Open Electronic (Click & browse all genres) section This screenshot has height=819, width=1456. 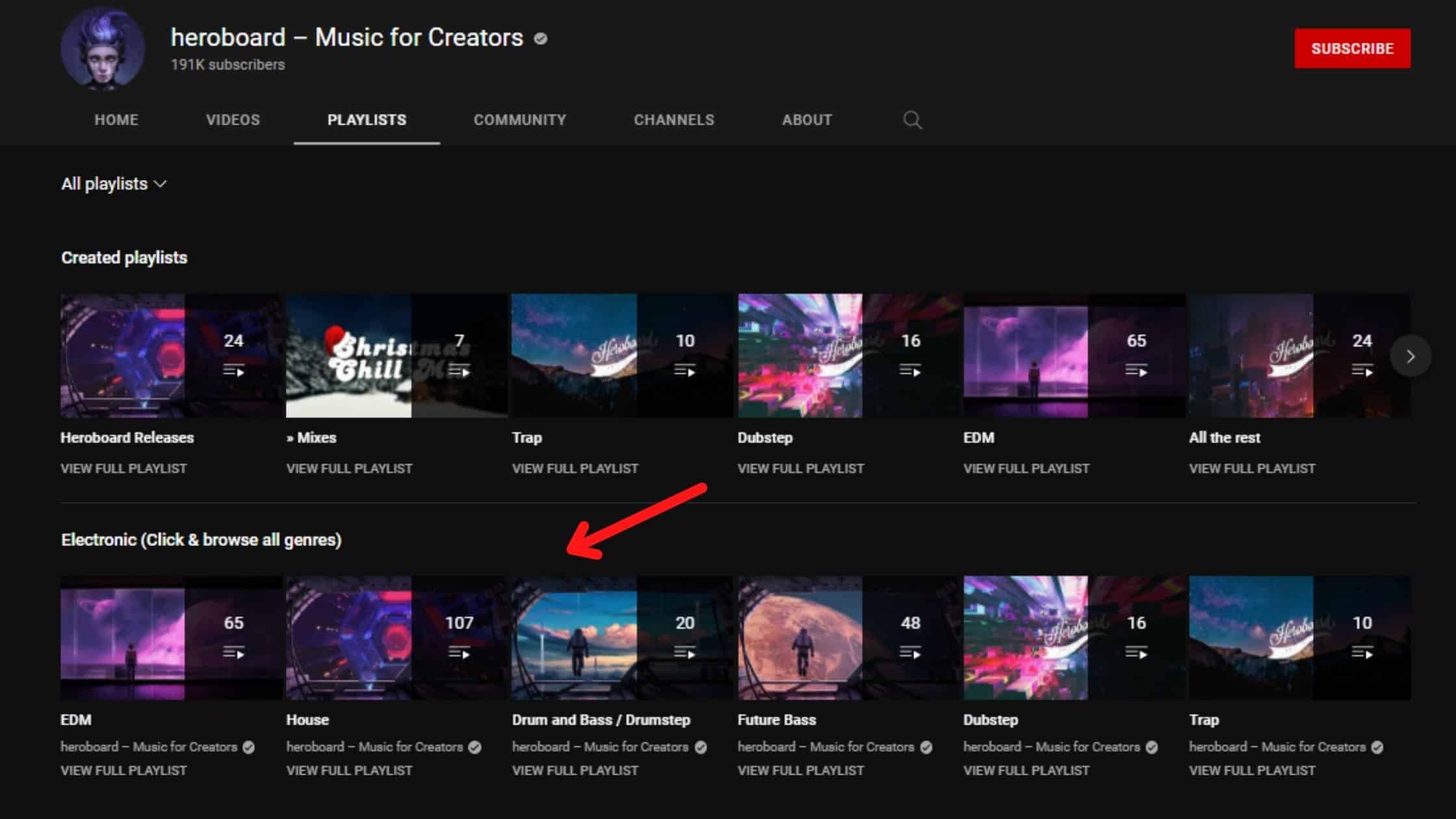point(201,540)
